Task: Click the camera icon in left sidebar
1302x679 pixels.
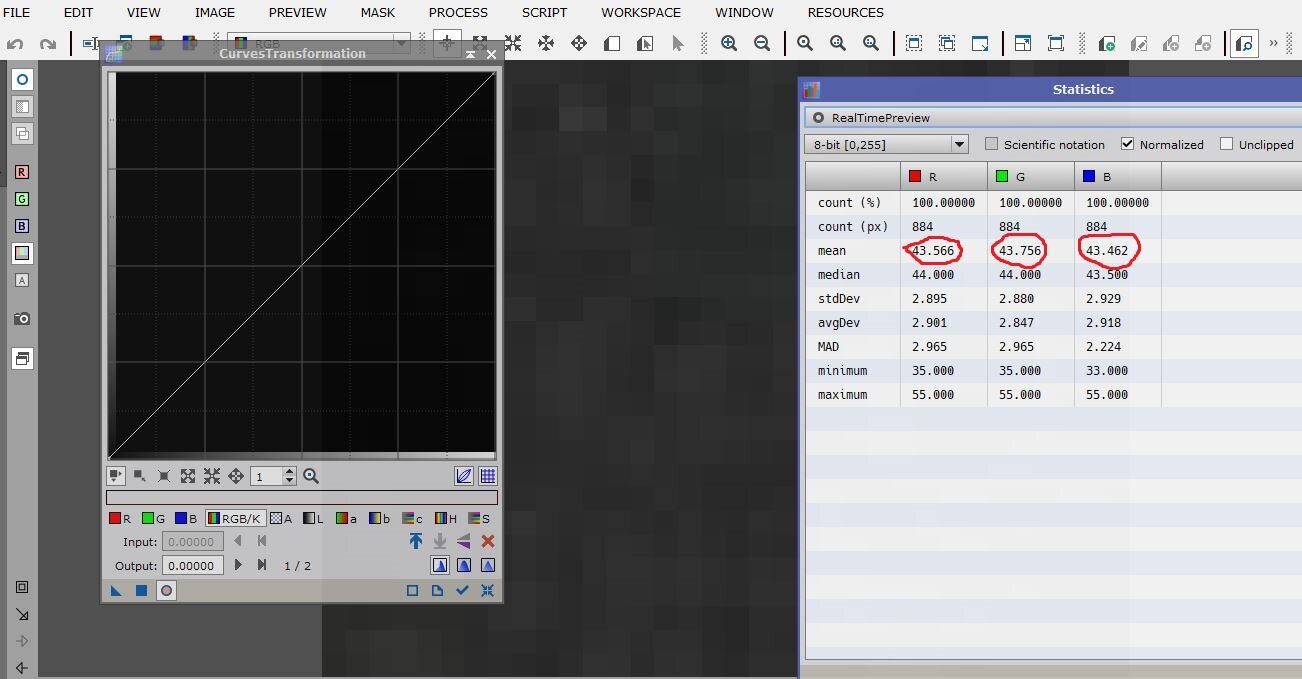Action: point(22,318)
